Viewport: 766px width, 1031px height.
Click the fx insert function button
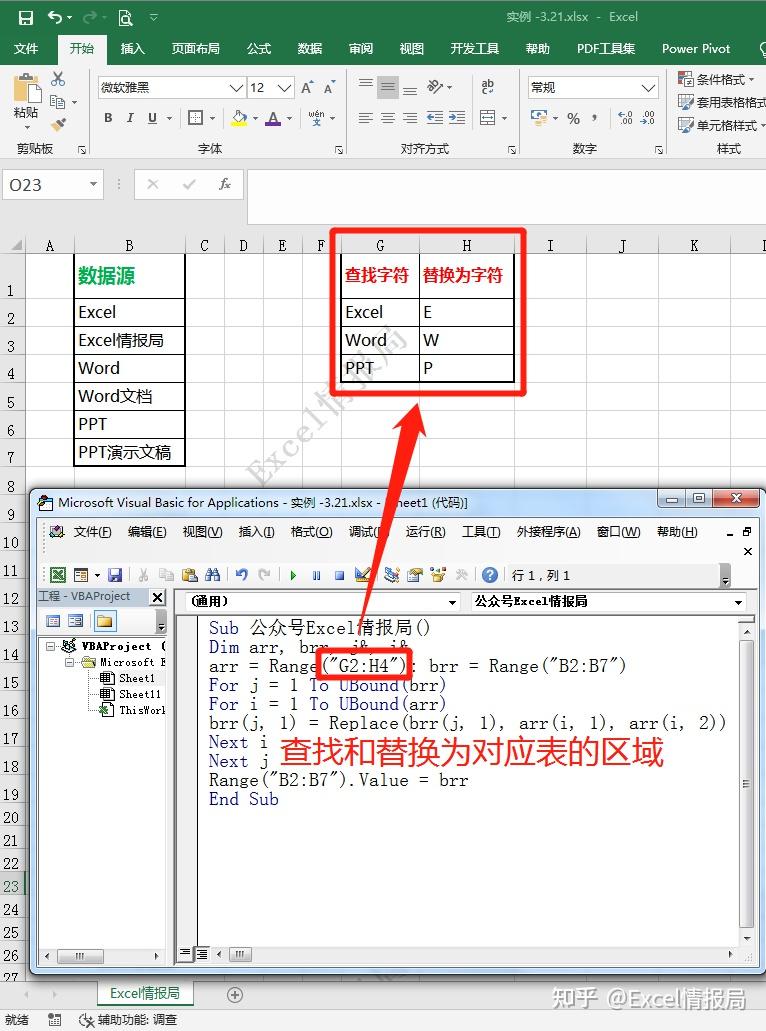coord(224,184)
